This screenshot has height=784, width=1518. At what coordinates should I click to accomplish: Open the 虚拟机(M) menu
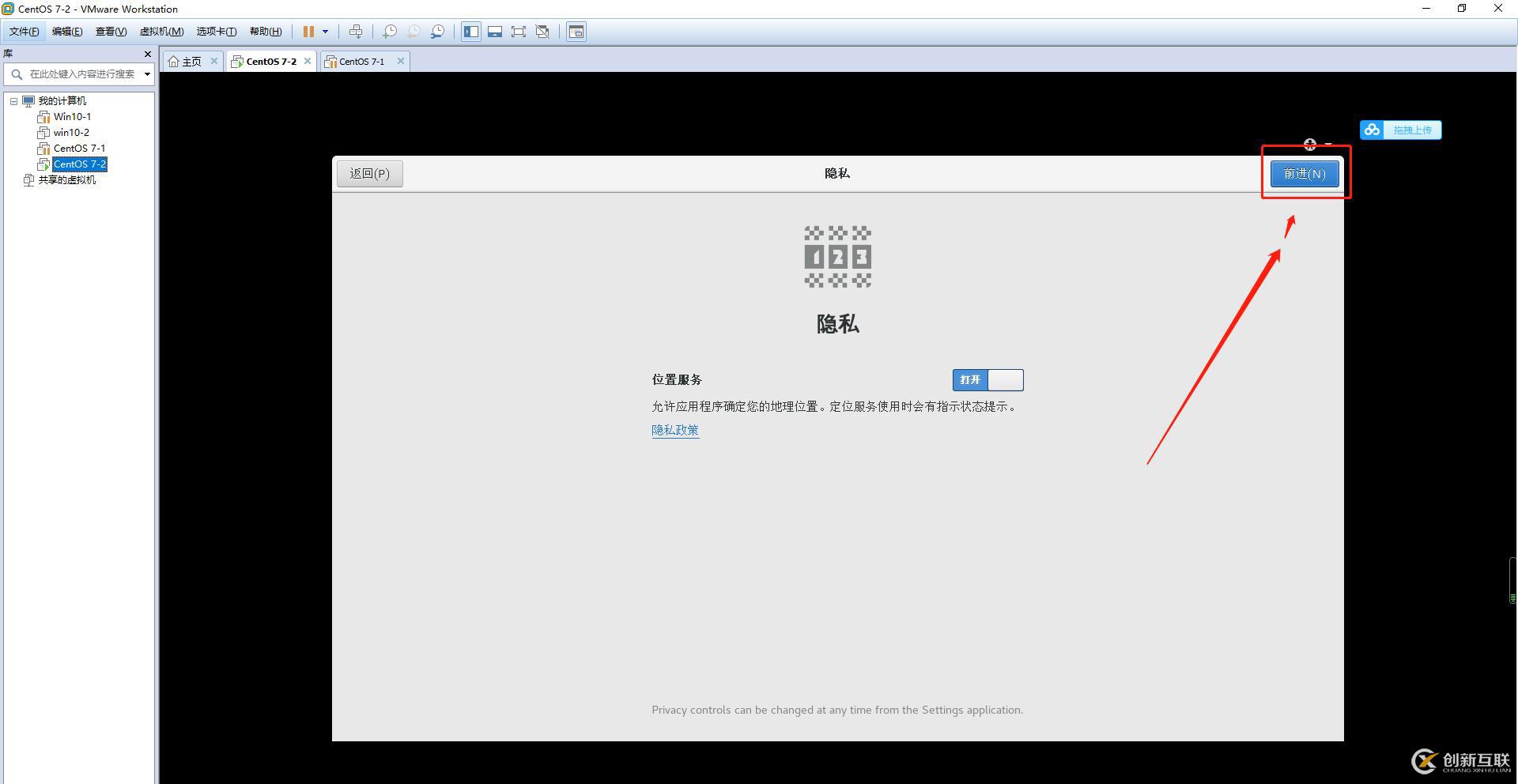(x=161, y=32)
